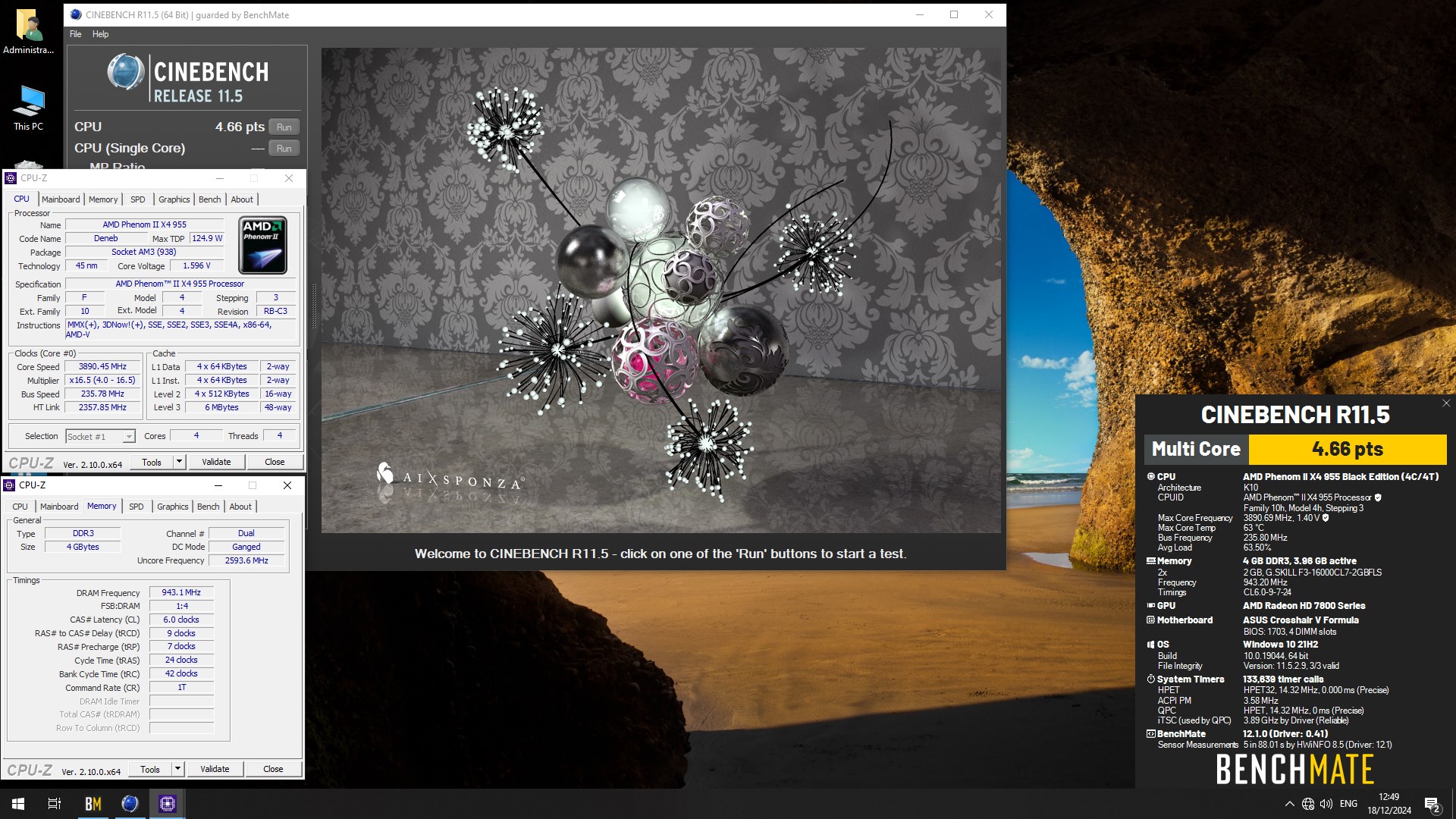Click the OS section icon in BenchMate
Viewport: 1456px width, 819px height.
[x=1150, y=645]
